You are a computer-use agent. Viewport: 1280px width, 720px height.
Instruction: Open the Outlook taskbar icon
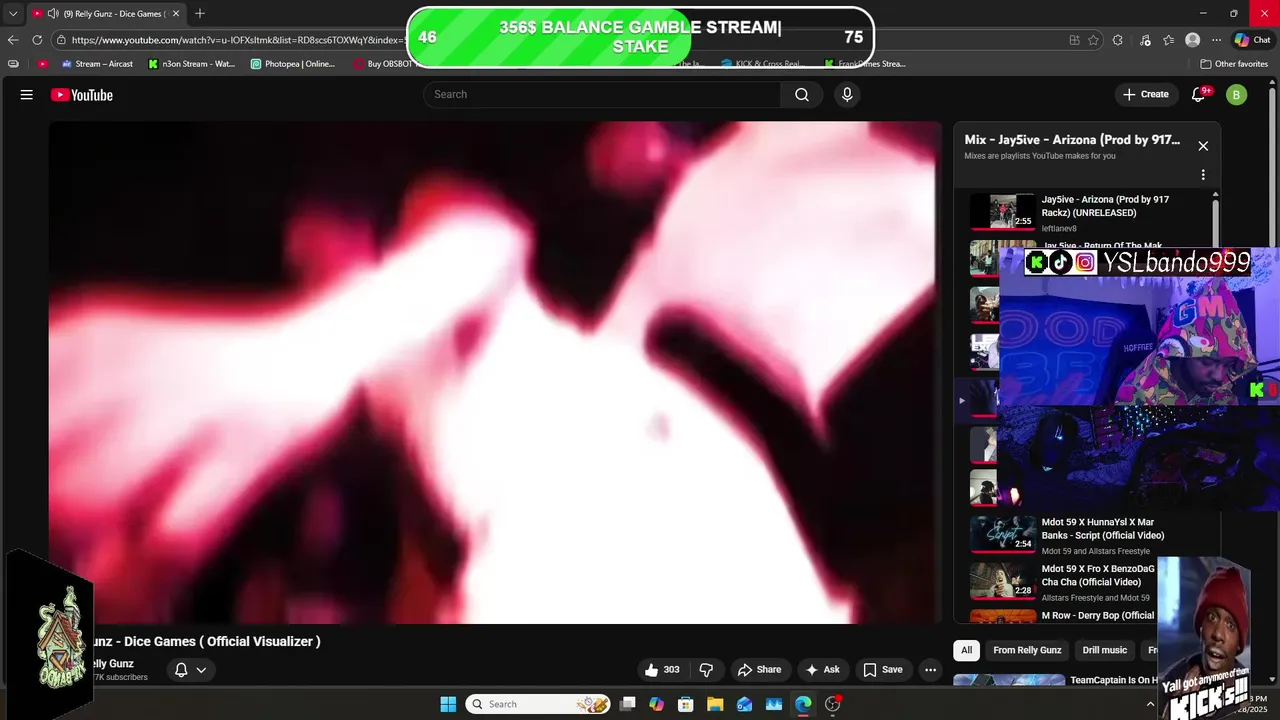point(744,704)
